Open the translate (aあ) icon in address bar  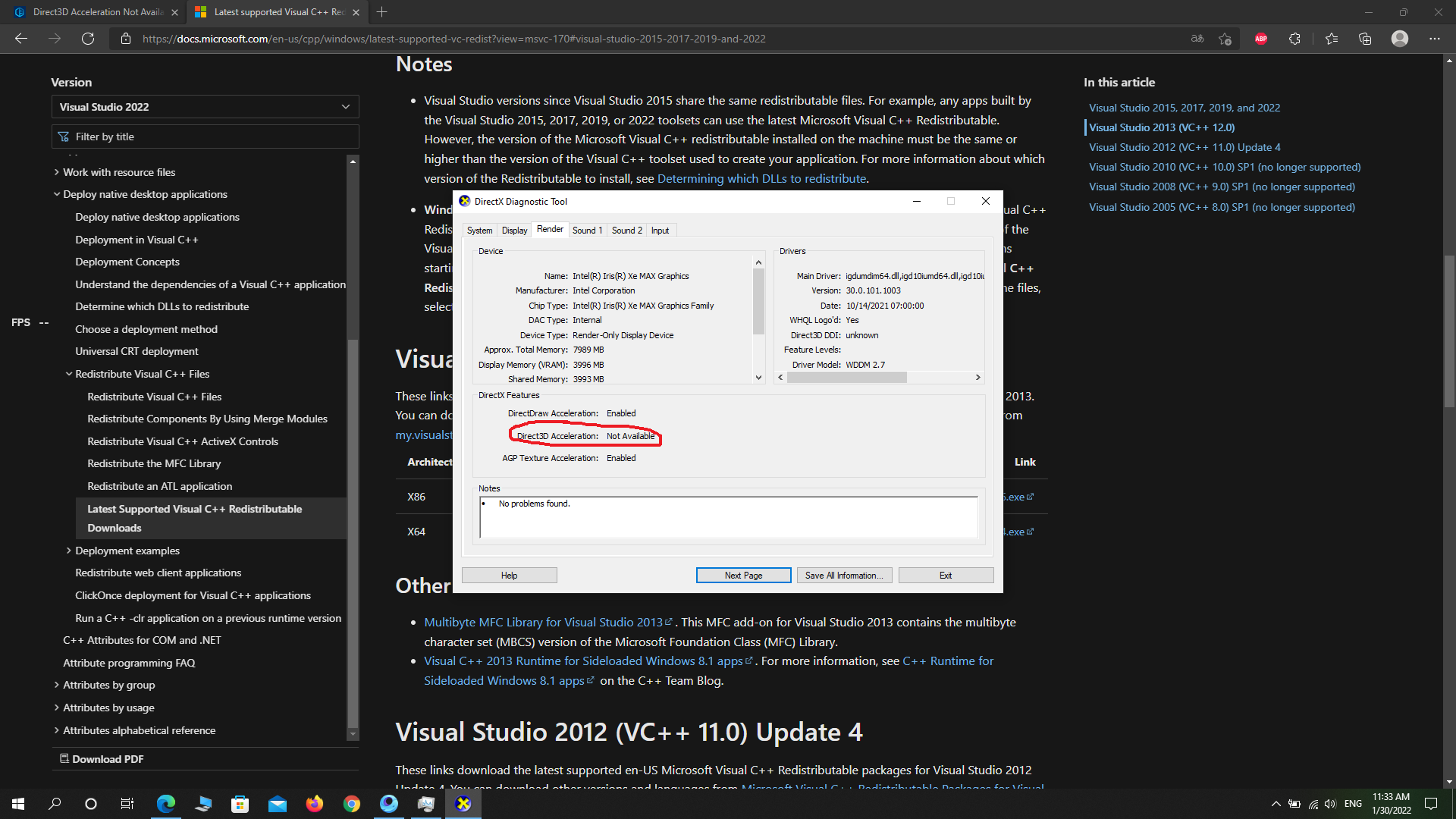pos(1197,39)
